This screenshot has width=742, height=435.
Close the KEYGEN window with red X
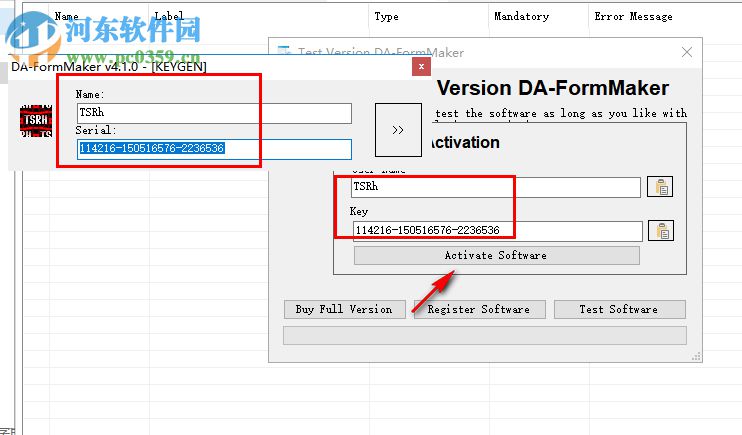click(x=421, y=67)
